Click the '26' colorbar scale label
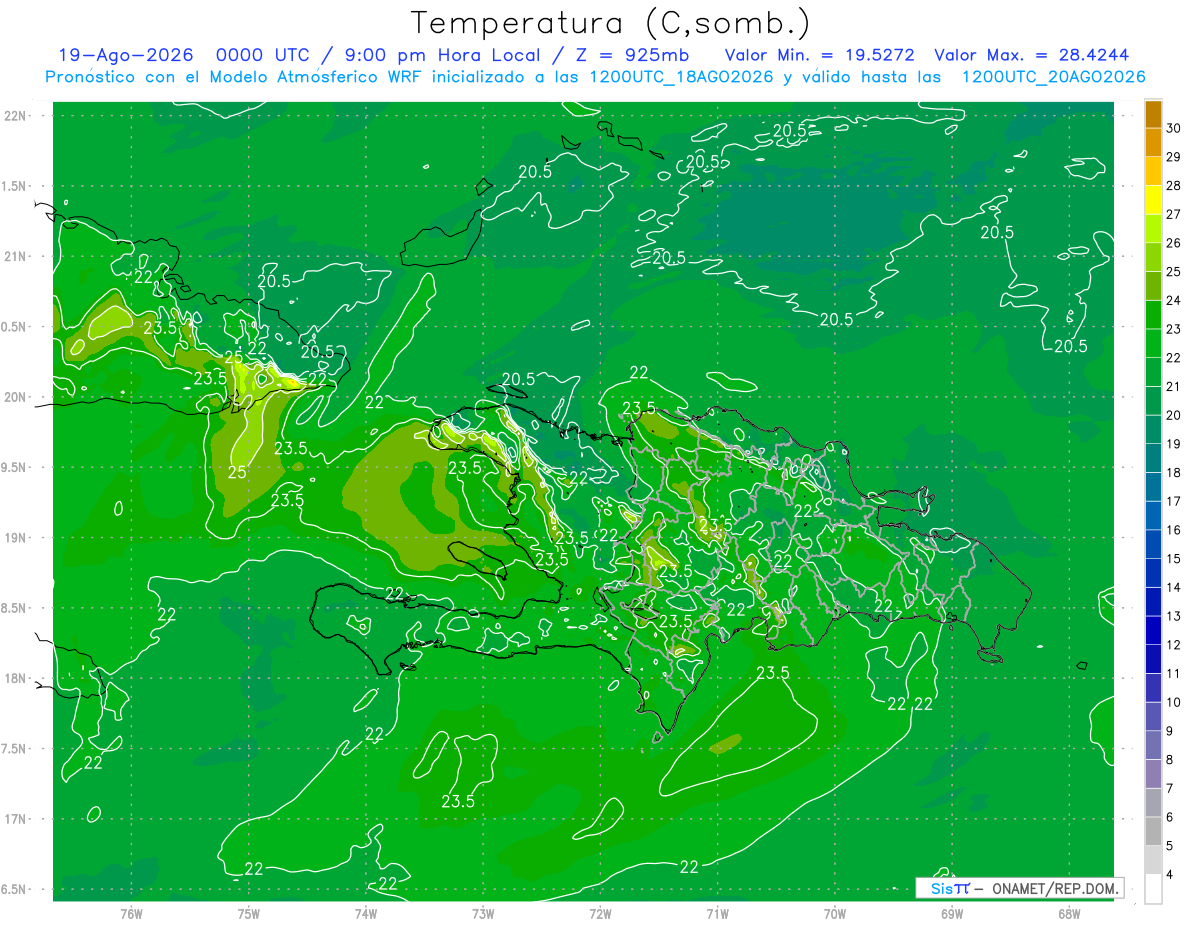 [1174, 243]
